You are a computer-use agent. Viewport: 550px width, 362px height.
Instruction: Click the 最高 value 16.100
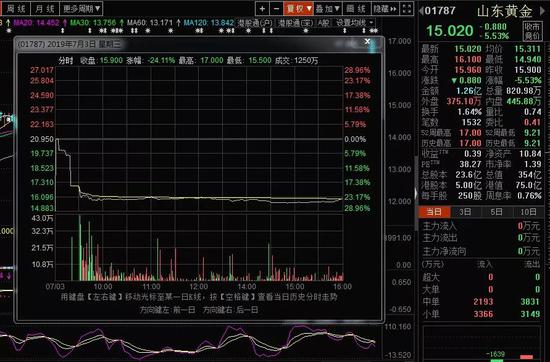[468, 59]
